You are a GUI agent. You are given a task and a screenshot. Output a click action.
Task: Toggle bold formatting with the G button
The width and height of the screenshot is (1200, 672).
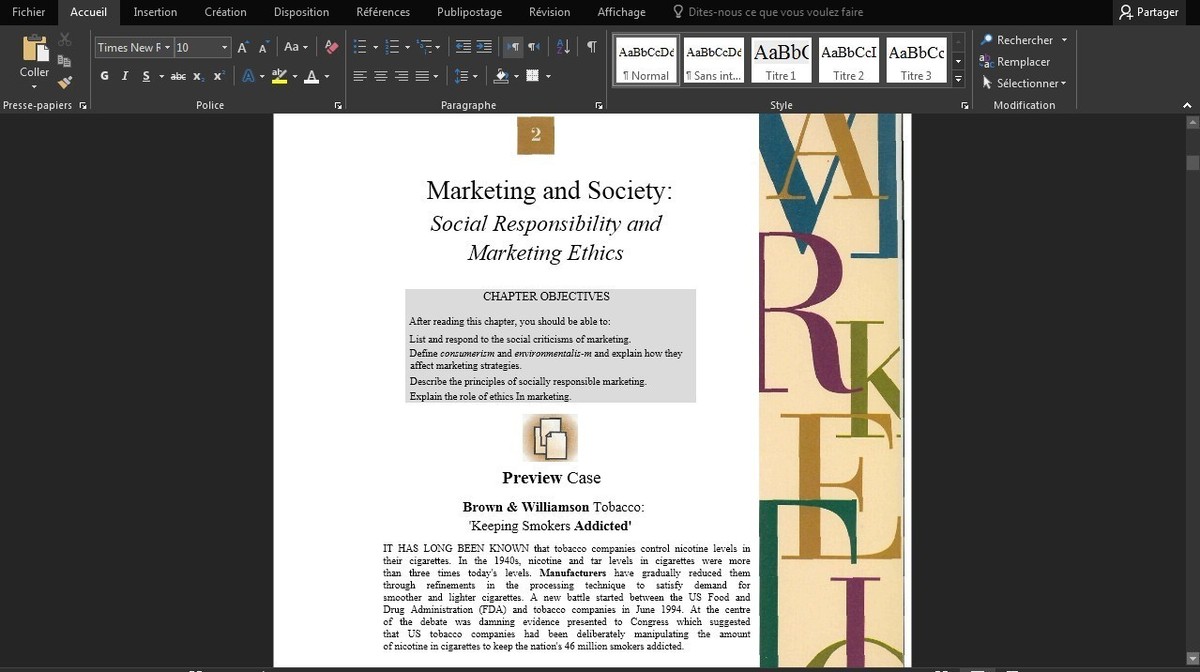pyautogui.click(x=105, y=77)
